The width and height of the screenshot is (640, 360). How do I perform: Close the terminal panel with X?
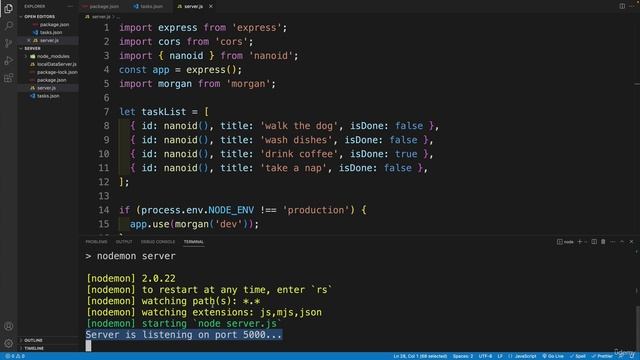631,242
